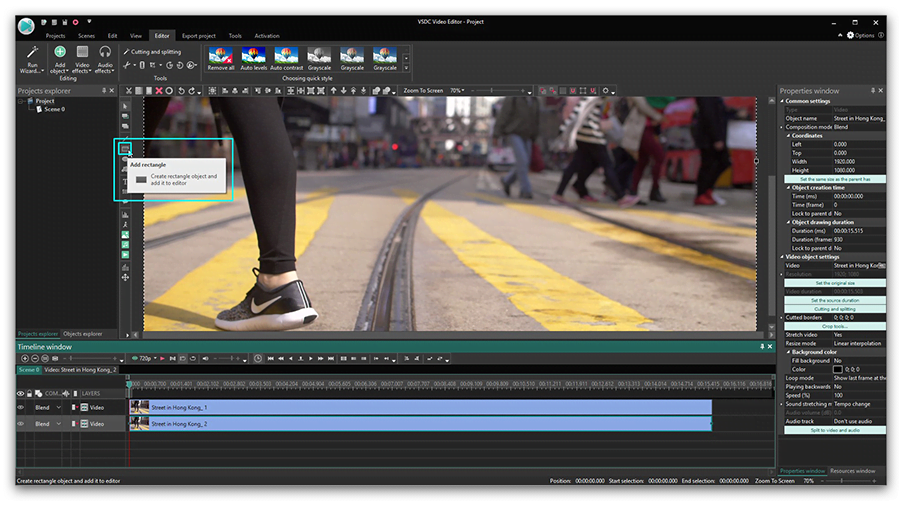The height and width of the screenshot is (510, 900).
Task: Click the Crop tools... button
Action: coord(835,326)
